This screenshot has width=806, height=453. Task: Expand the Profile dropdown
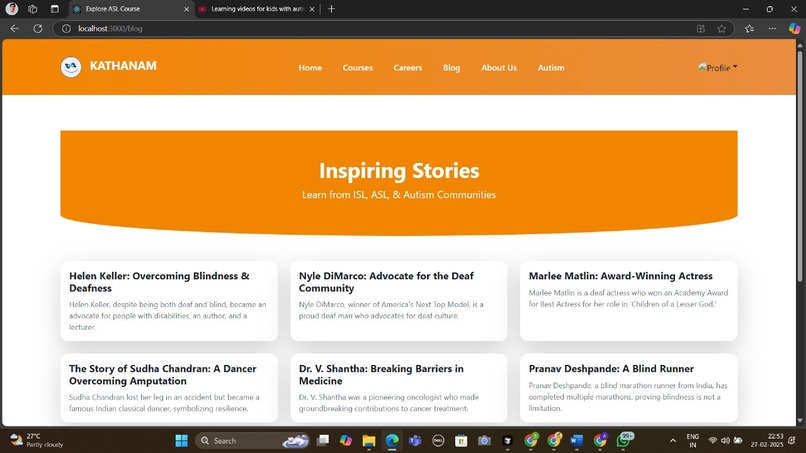[x=718, y=67]
